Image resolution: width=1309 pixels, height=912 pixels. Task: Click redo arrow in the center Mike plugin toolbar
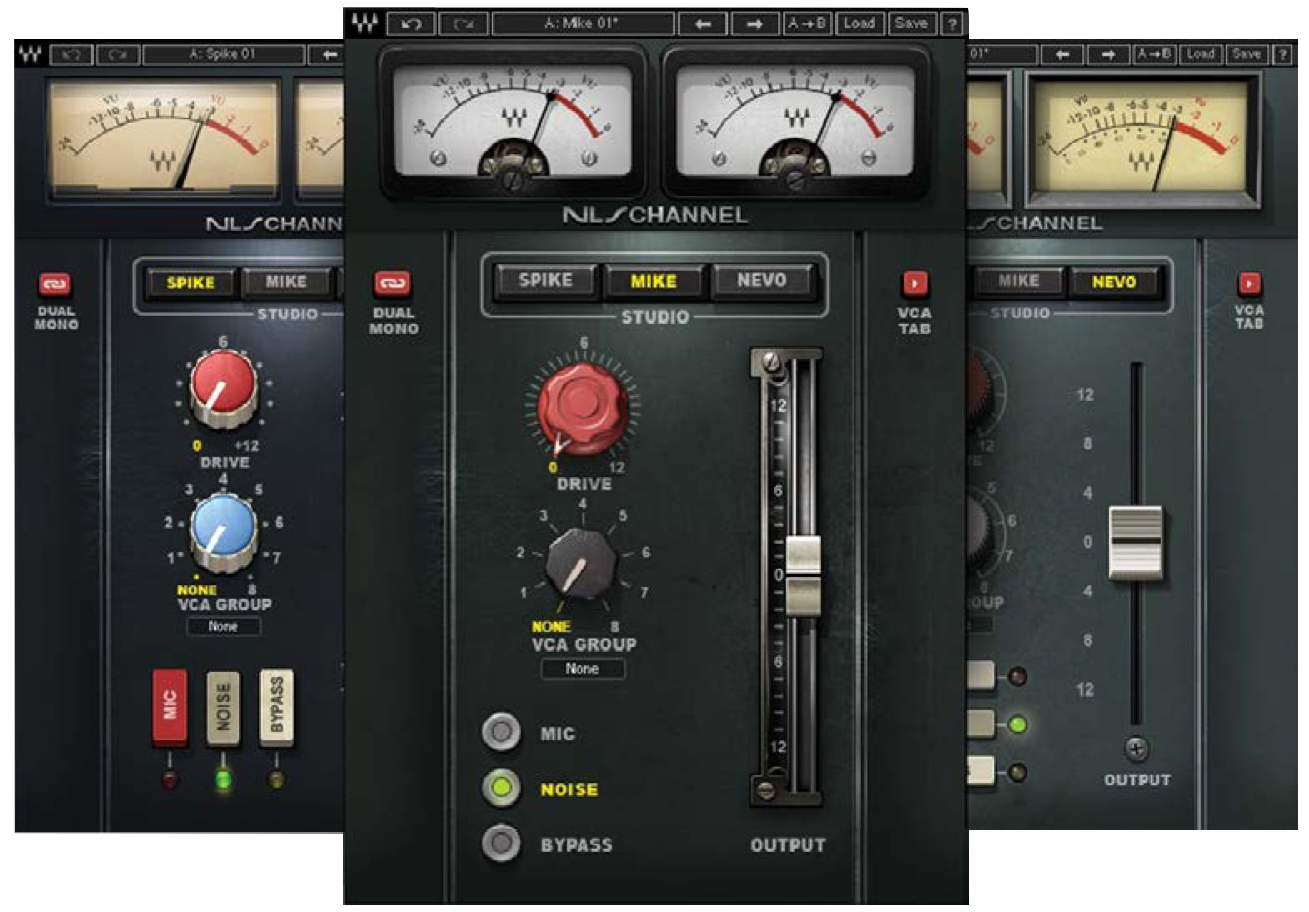pos(463,23)
